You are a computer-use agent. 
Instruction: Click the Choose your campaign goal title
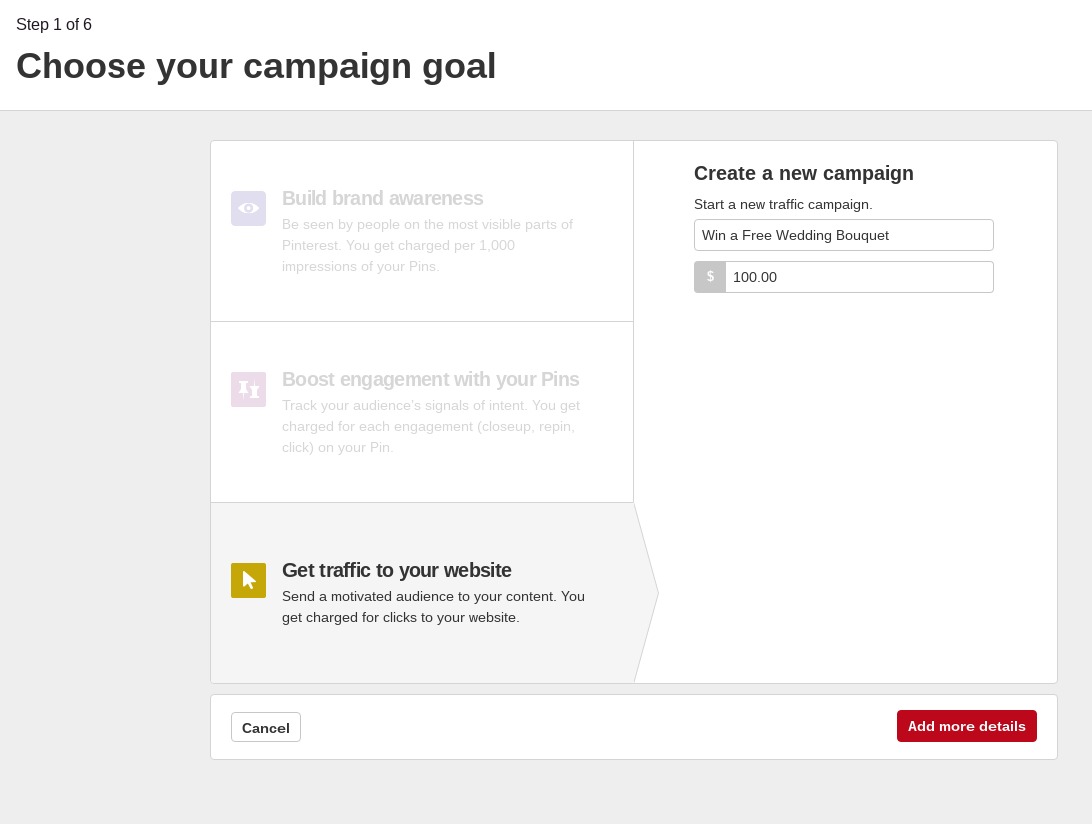256,66
